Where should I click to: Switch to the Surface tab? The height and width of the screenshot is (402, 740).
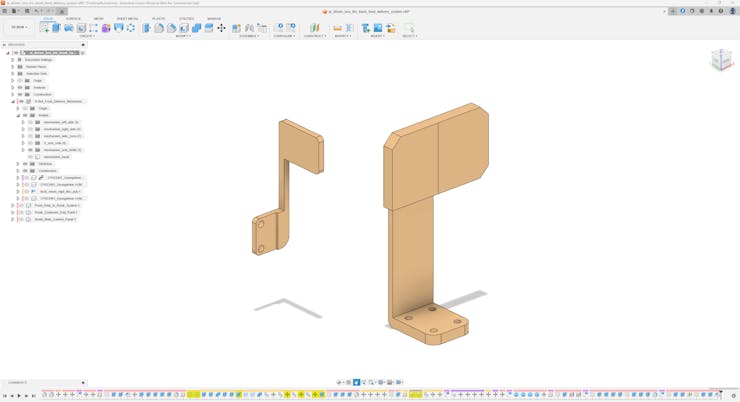(x=73, y=18)
